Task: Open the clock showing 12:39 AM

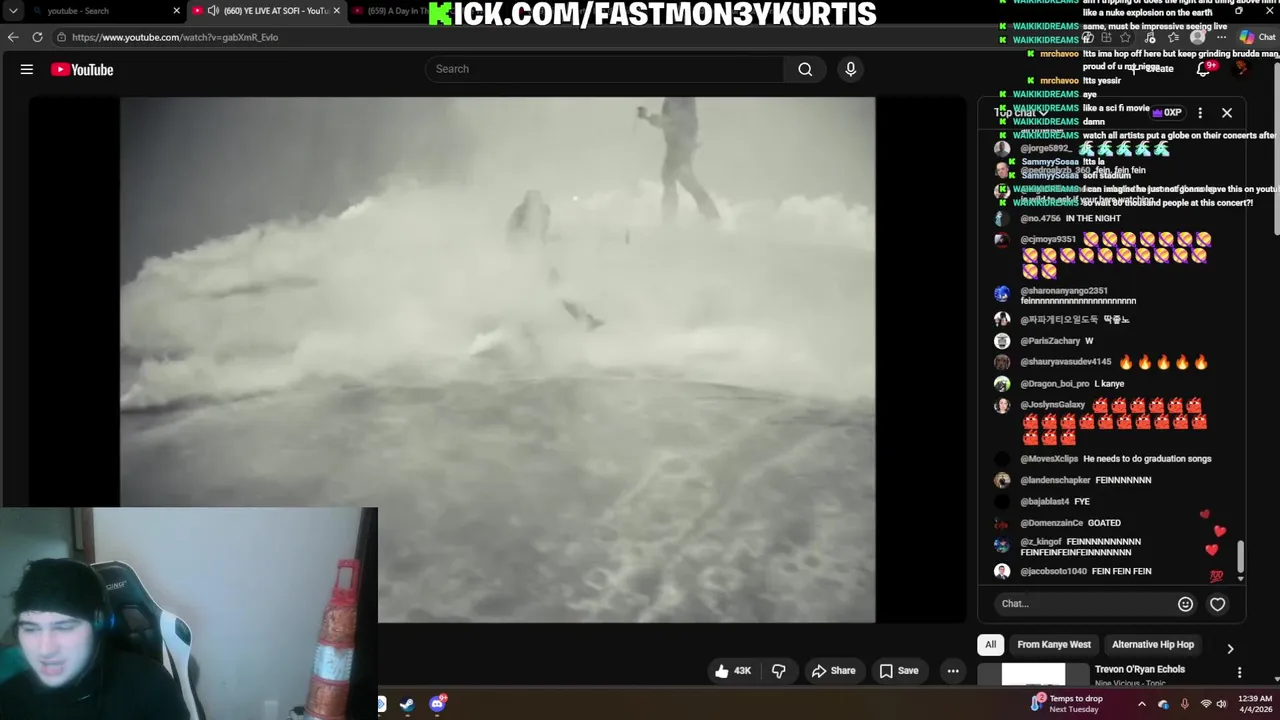Action: (x=1255, y=704)
